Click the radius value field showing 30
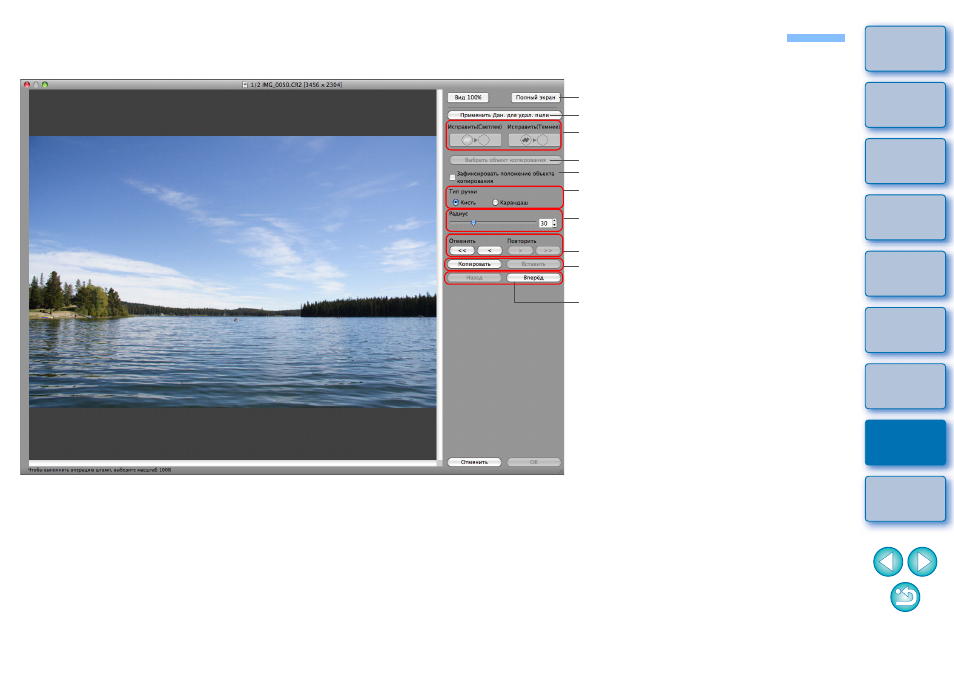Viewport: 954px width, 674px height. 544,223
